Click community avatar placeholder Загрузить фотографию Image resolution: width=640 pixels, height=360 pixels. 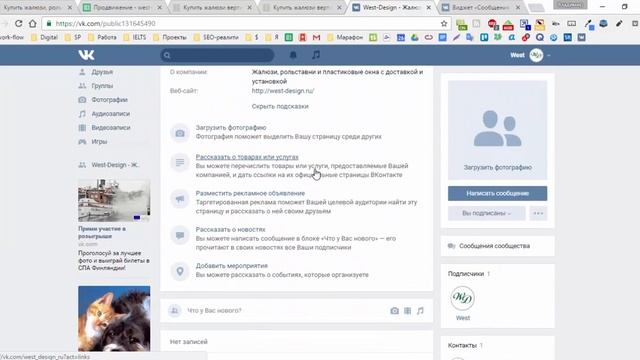coord(497,130)
